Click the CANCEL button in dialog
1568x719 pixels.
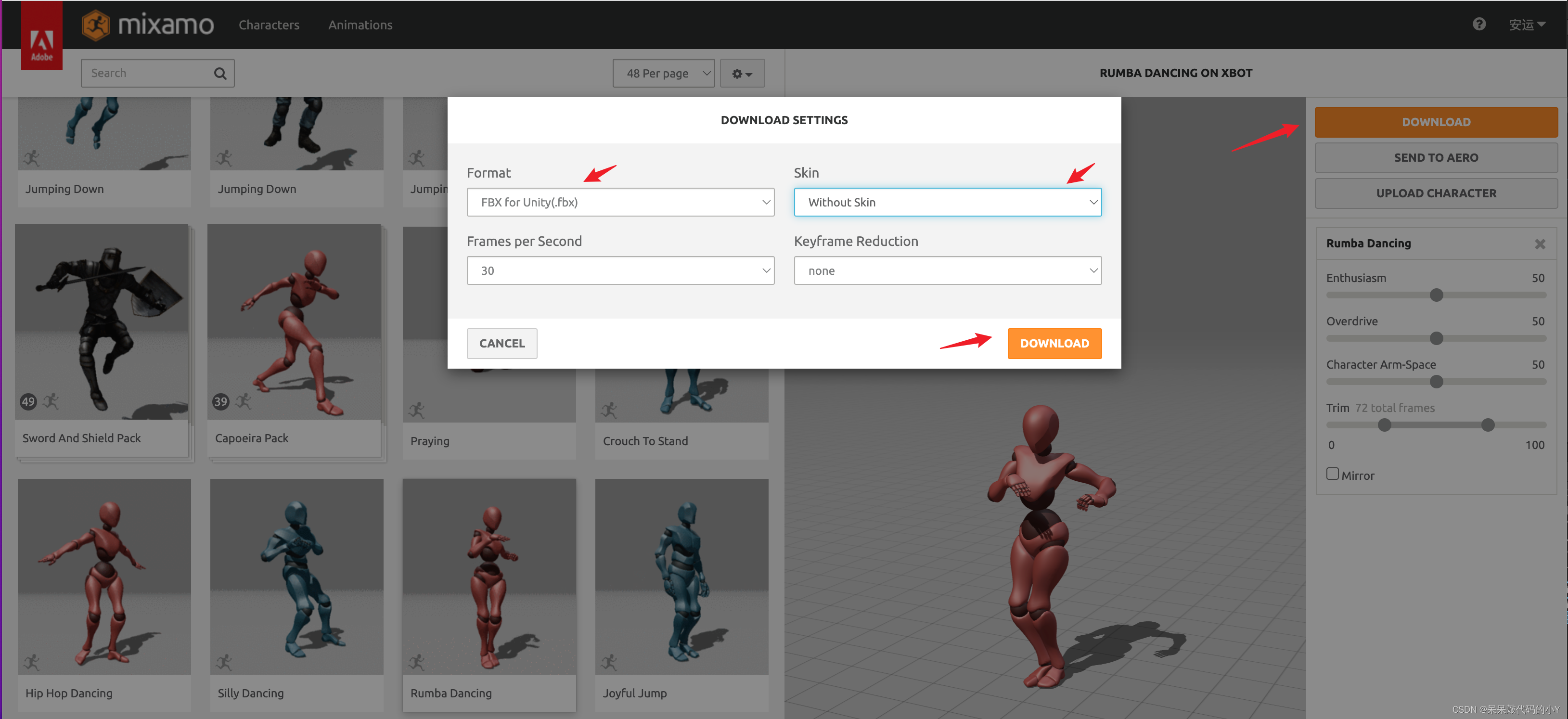click(x=503, y=342)
